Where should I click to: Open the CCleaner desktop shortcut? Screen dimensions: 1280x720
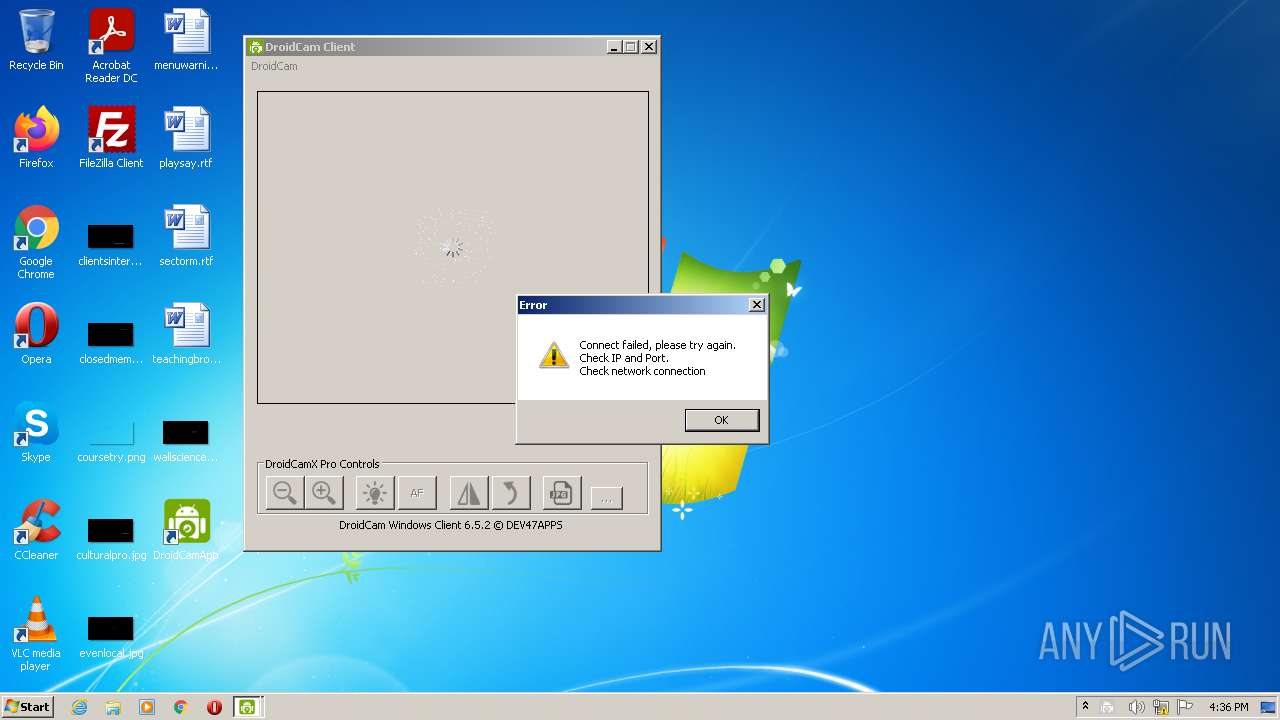pyautogui.click(x=36, y=530)
